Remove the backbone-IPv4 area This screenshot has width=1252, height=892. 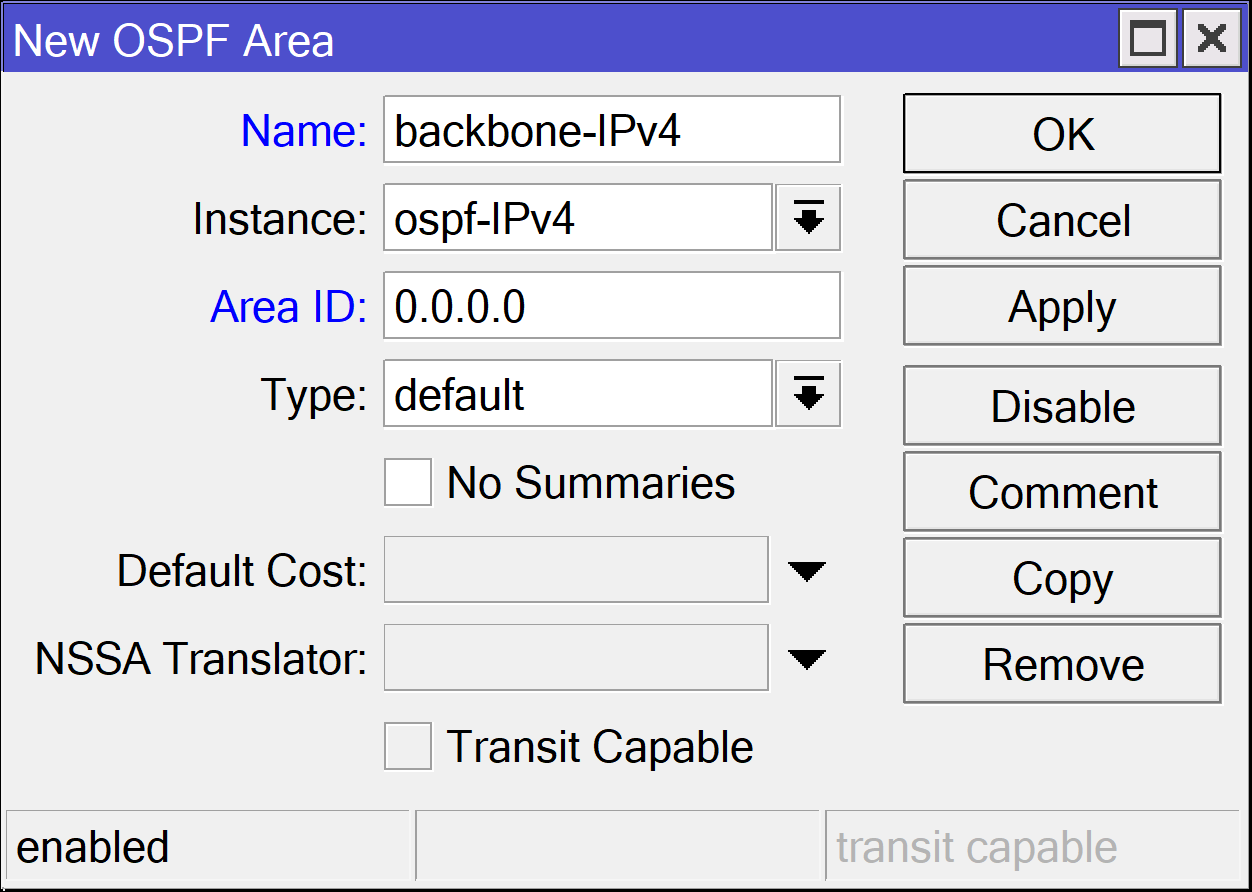tap(1061, 663)
